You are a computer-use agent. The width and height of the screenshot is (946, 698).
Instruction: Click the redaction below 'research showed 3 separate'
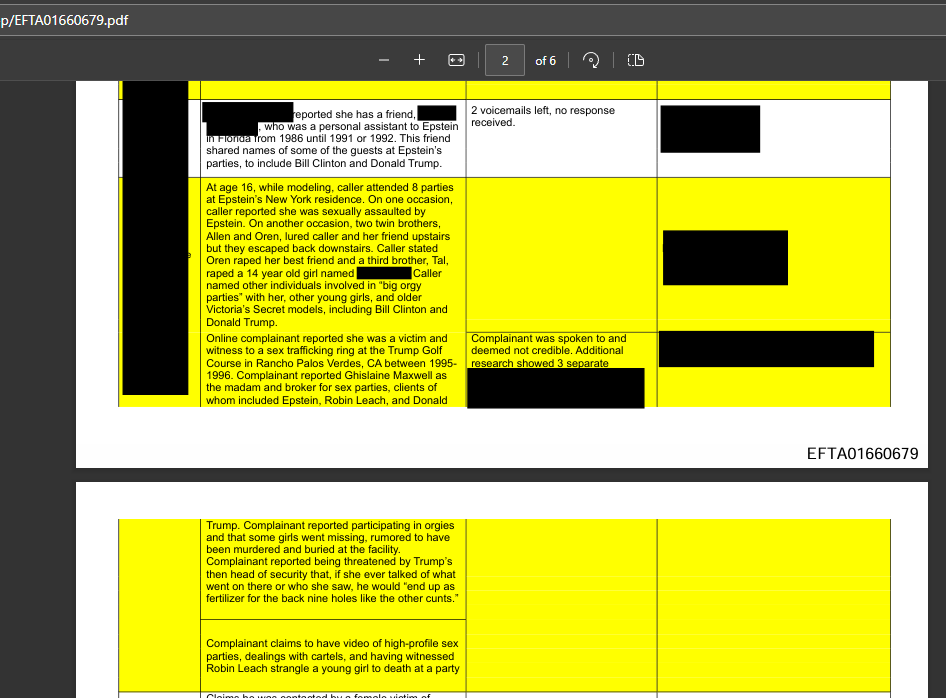click(555, 388)
